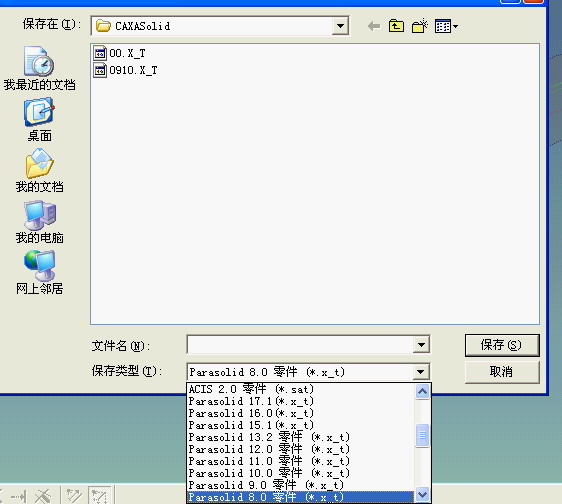Image resolution: width=562 pixels, height=504 pixels.
Task: Open Network Neighborhood (网上邻居) location
Action: (x=39, y=273)
